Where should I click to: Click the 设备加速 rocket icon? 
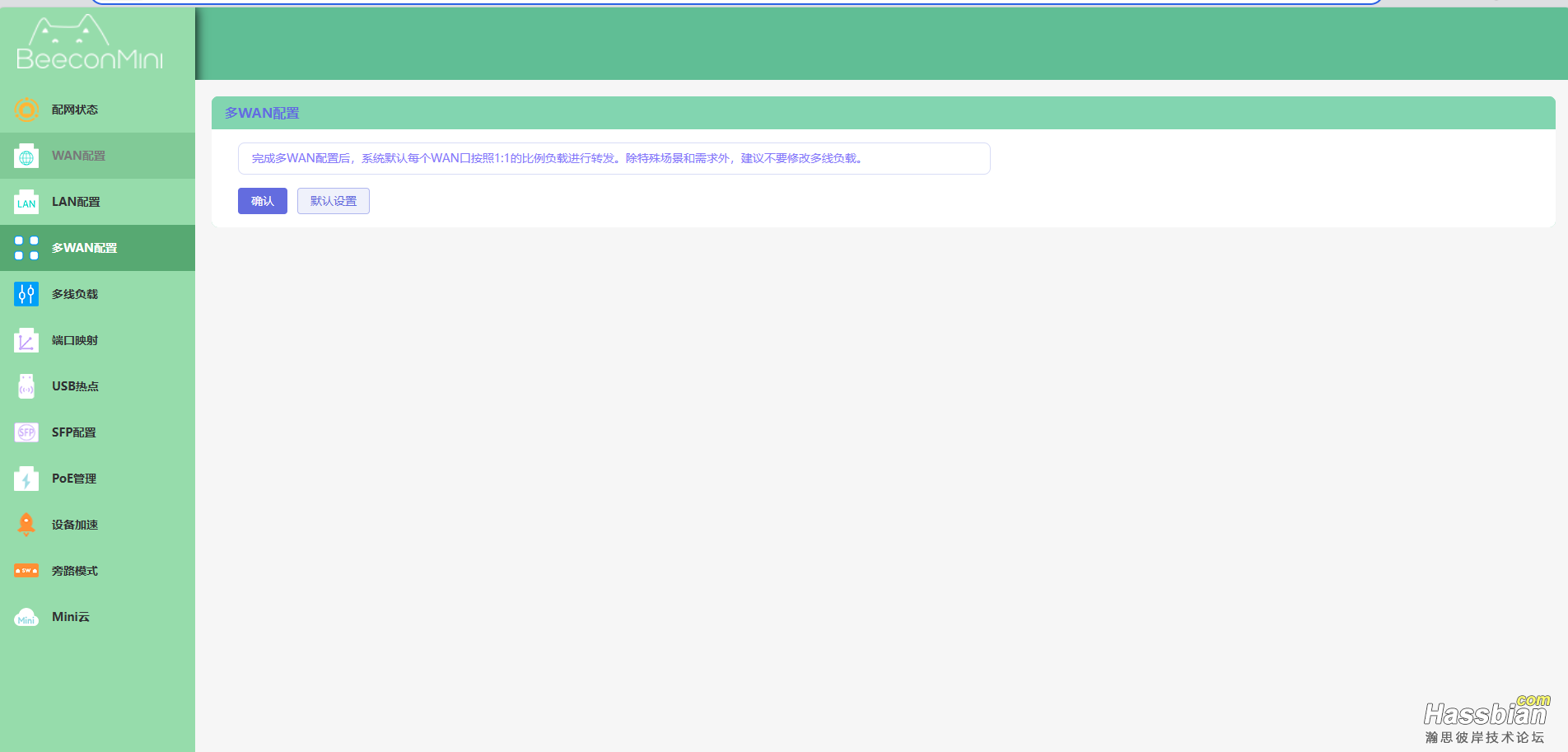tap(26, 525)
